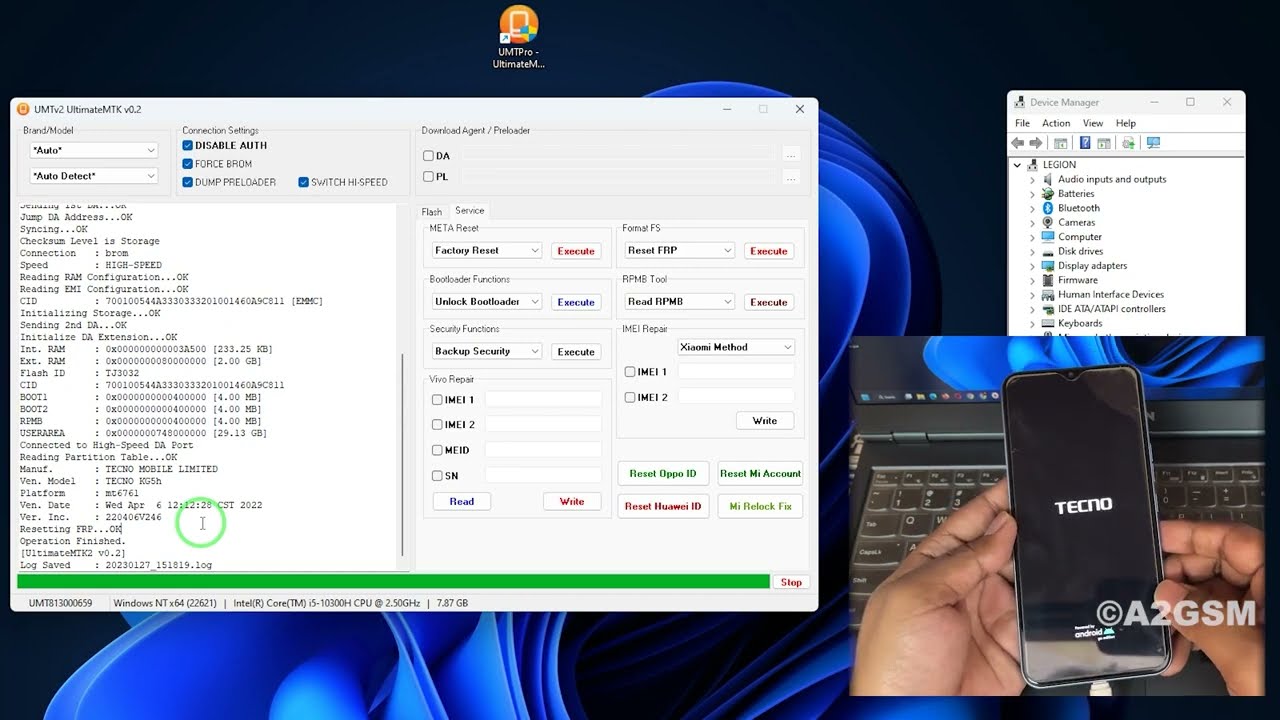Check SN box in Vivo Repair
This screenshot has height=720, width=1280.
point(437,476)
